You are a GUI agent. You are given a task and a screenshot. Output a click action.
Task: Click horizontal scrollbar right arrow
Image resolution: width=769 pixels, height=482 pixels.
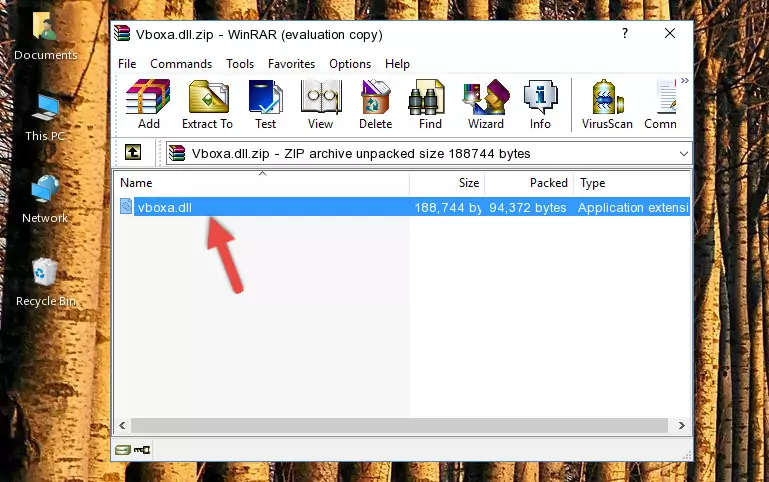click(x=682, y=425)
